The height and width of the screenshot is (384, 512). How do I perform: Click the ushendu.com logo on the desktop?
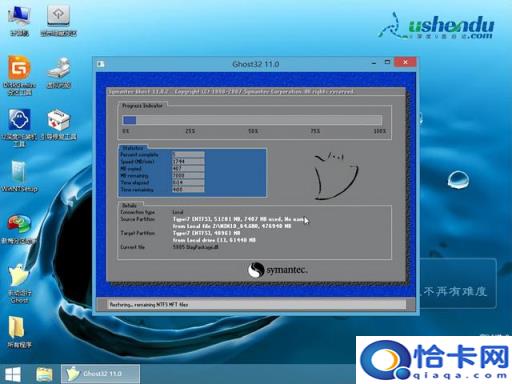click(x=437, y=26)
